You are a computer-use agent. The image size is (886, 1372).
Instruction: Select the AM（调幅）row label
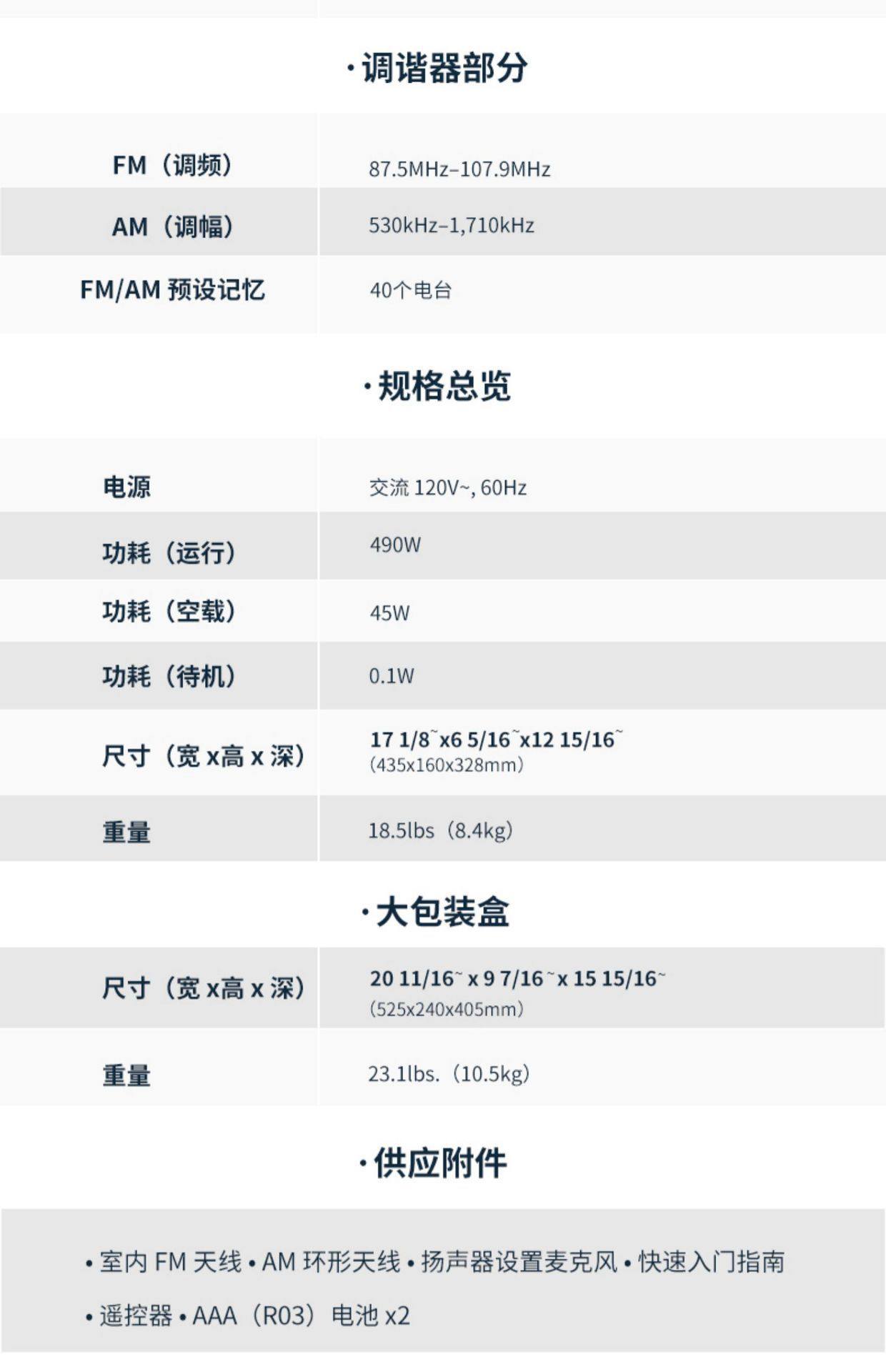click(x=172, y=227)
